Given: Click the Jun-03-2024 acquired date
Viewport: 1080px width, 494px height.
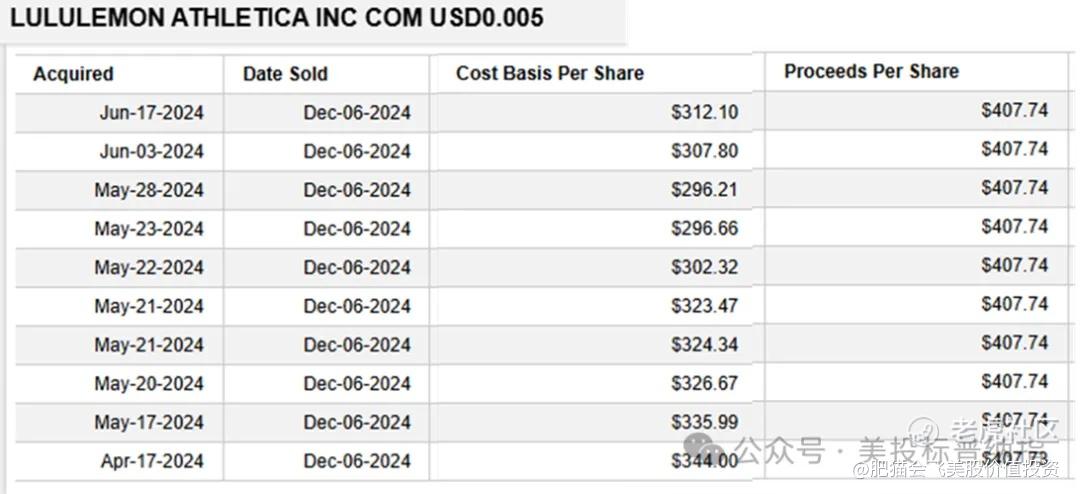Looking at the screenshot, I should click(151, 152).
